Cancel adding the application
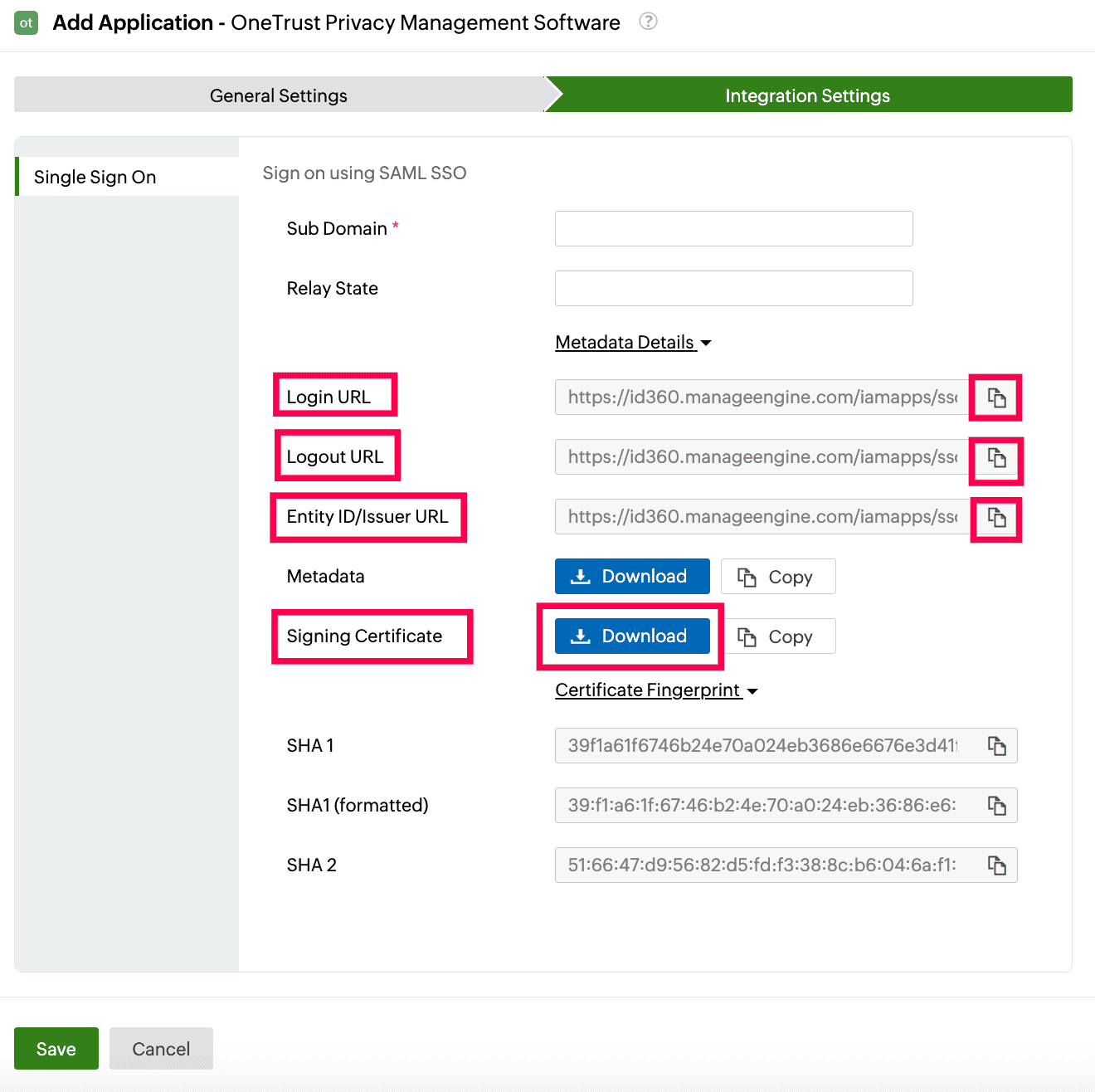Image resolution: width=1095 pixels, height=1092 pixels. point(161,1049)
